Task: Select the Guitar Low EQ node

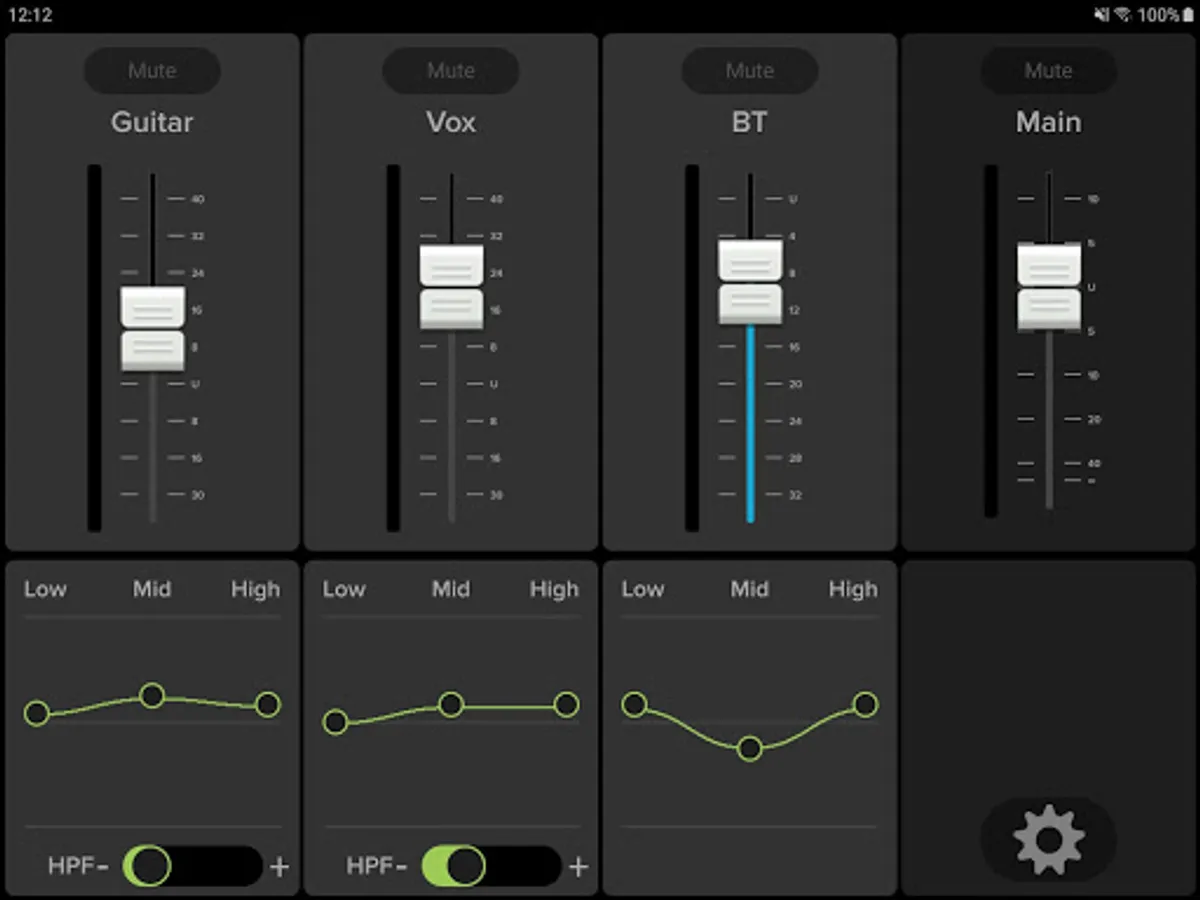Action: 37,713
